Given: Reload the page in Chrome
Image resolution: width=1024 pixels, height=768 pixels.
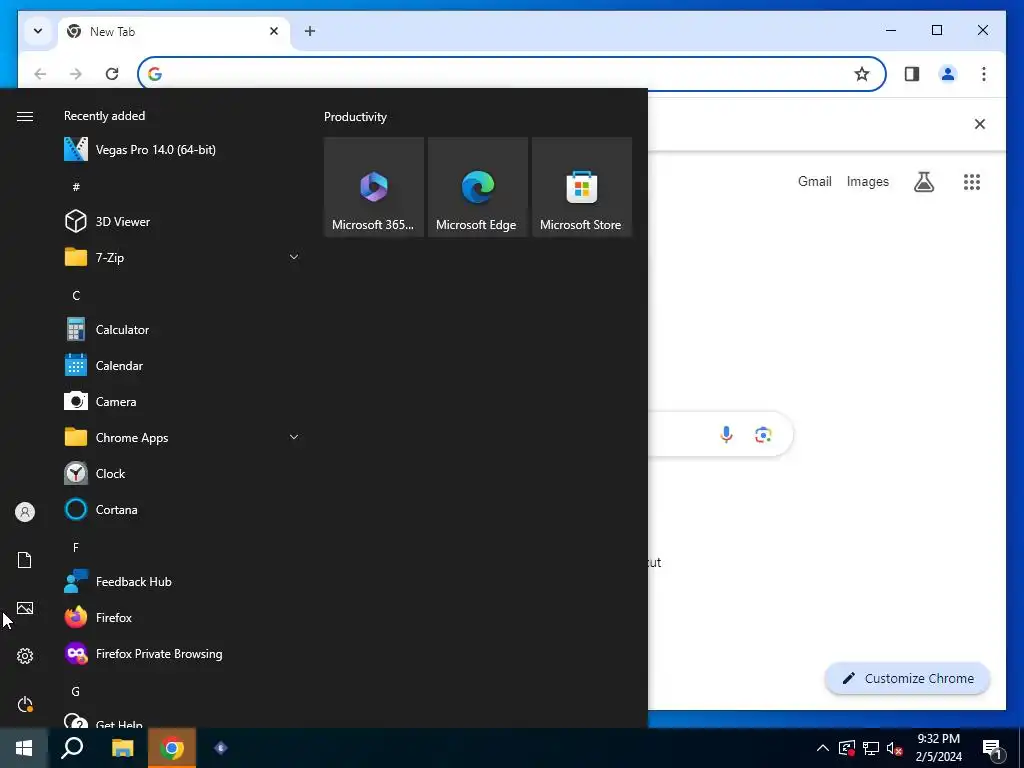Looking at the screenshot, I should (x=112, y=74).
